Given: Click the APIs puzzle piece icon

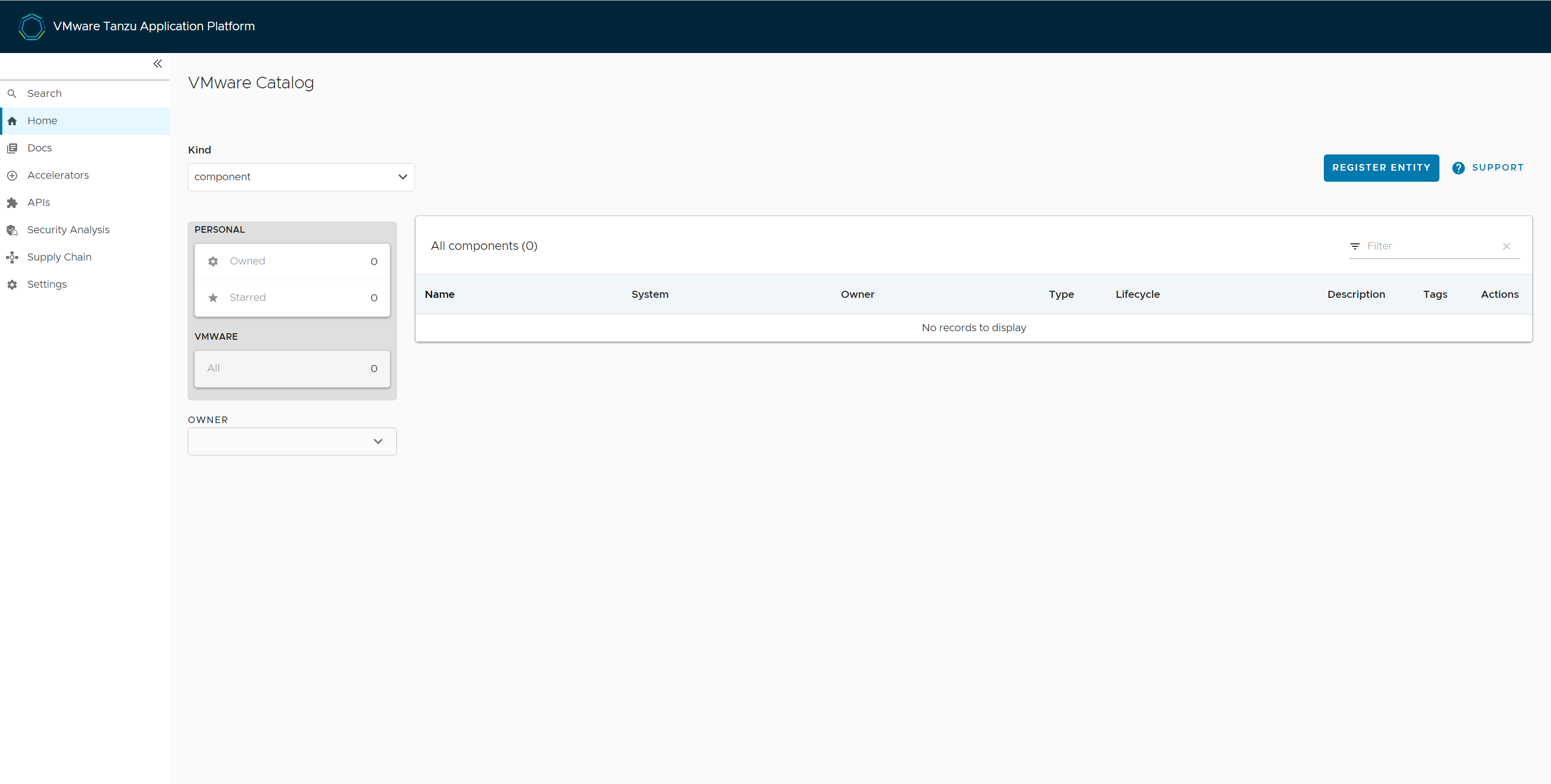Looking at the screenshot, I should pyautogui.click(x=12, y=203).
